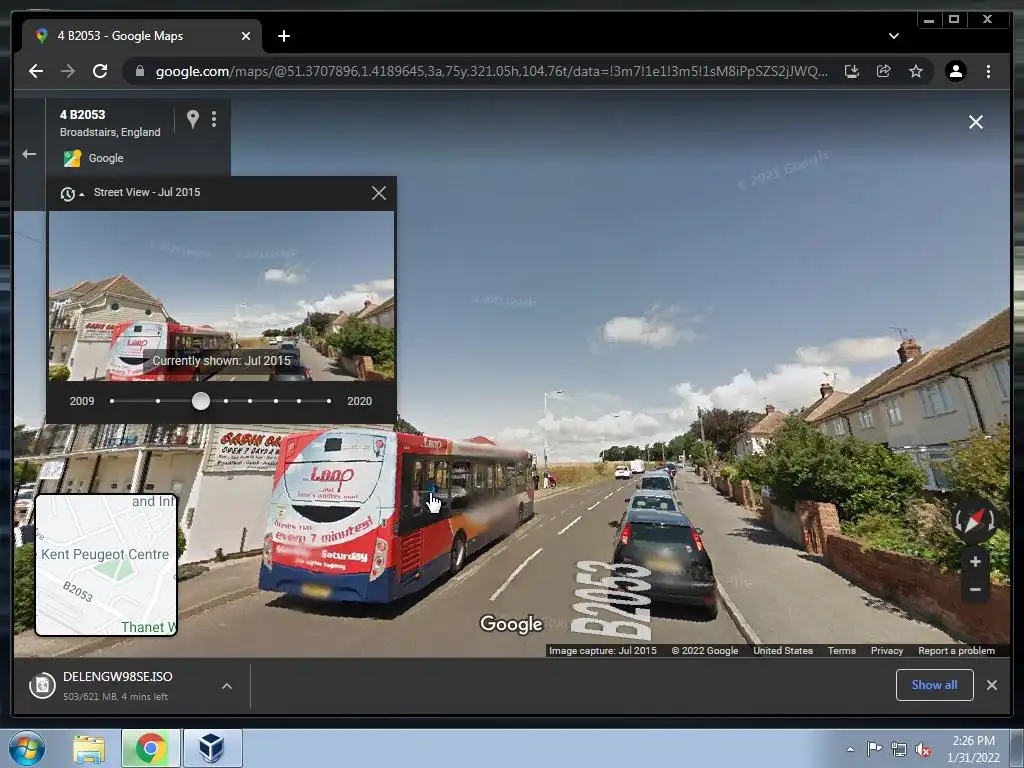Click the 4 B2053 address title
The image size is (1024, 768).
(x=82, y=115)
